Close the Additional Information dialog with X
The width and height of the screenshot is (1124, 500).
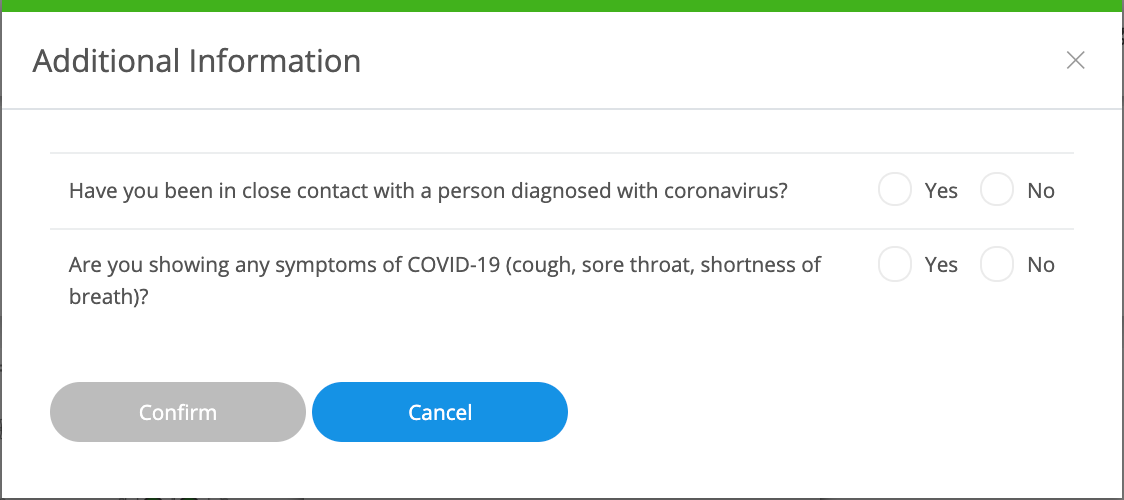click(1075, 60)
